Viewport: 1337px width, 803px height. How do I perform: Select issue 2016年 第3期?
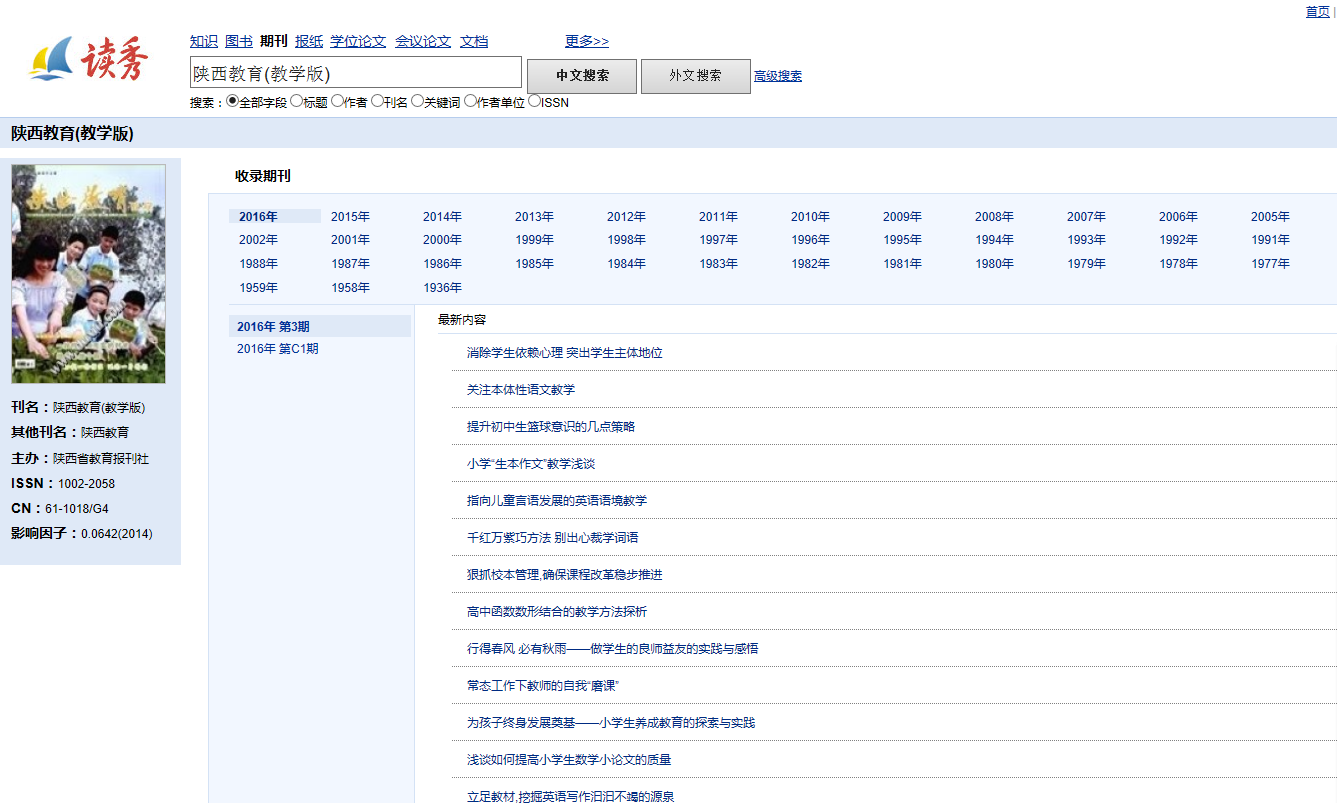[x=273, y=327]
